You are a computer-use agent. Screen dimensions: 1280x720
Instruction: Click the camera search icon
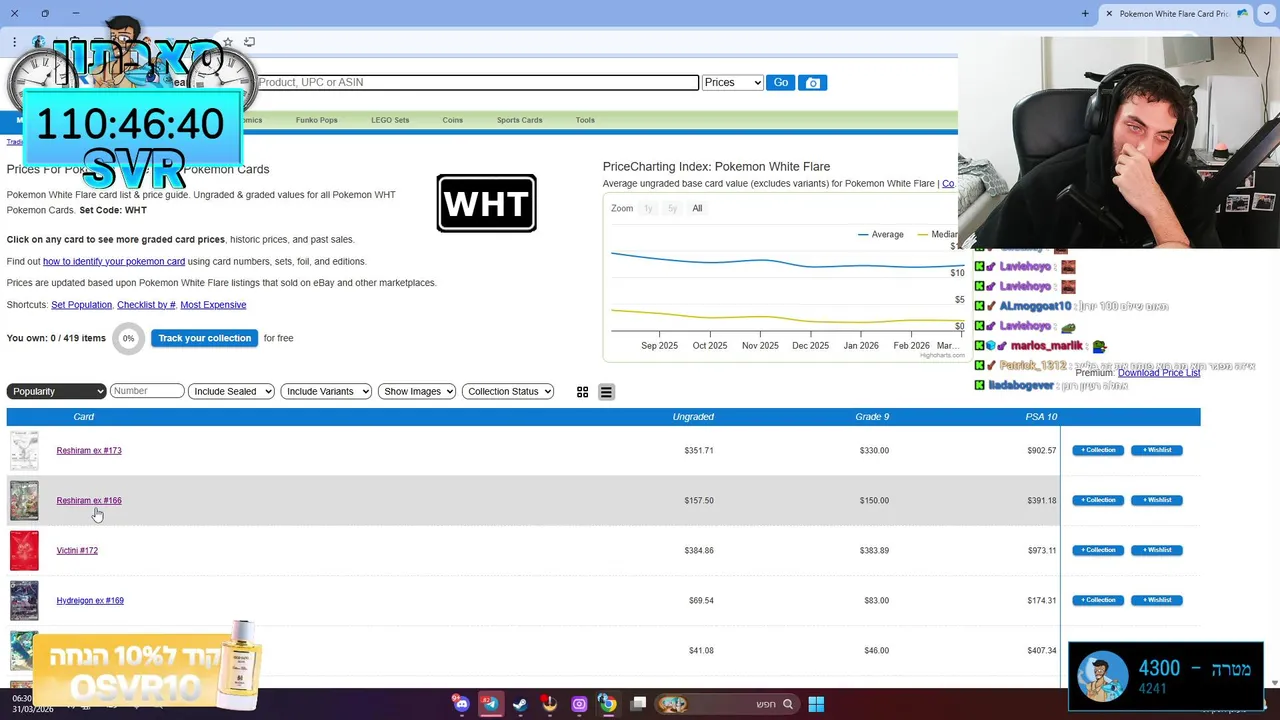(813, 83)
